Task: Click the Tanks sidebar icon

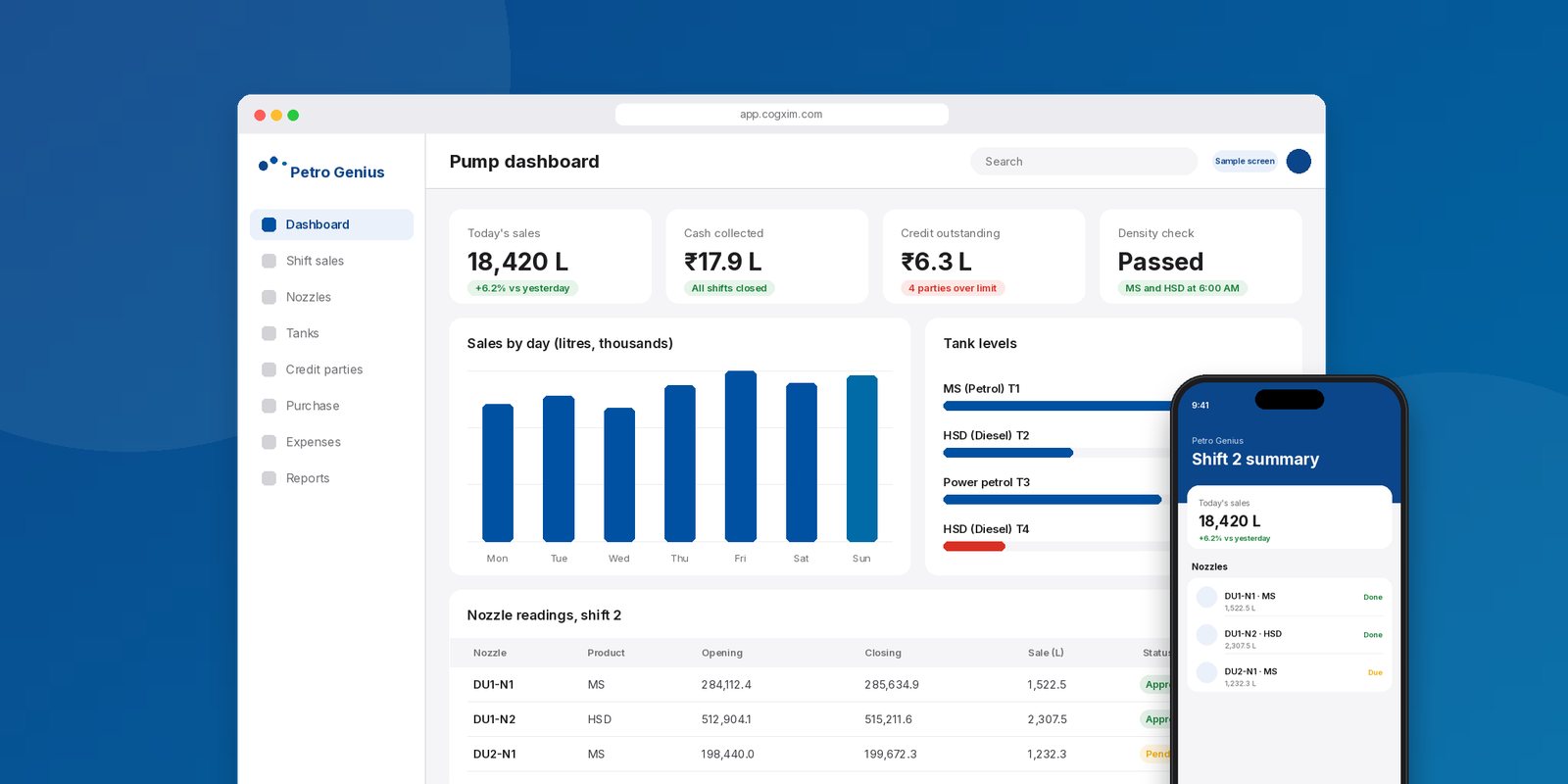Action: [x=269, y=333]
